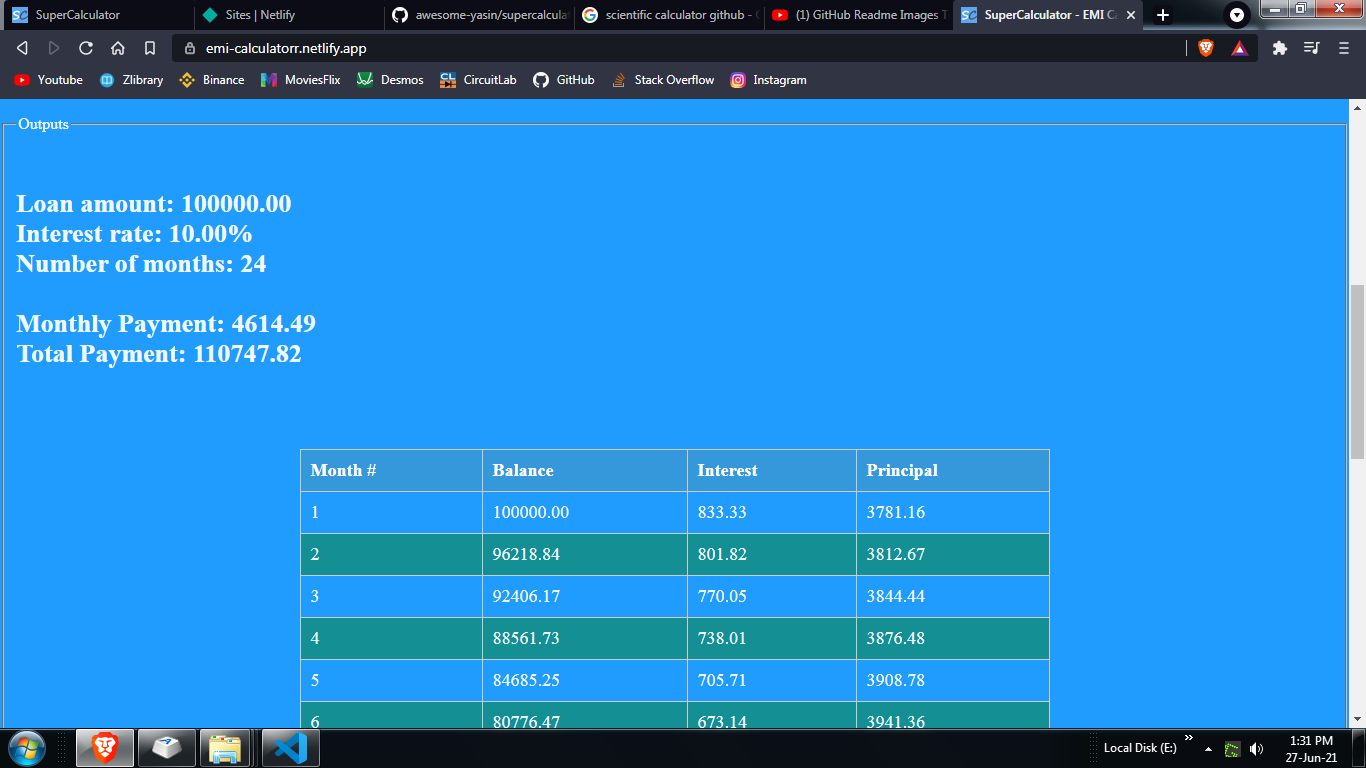
Task: Click the Loan amount: 100000.00 text
Action: pos(154,204)
